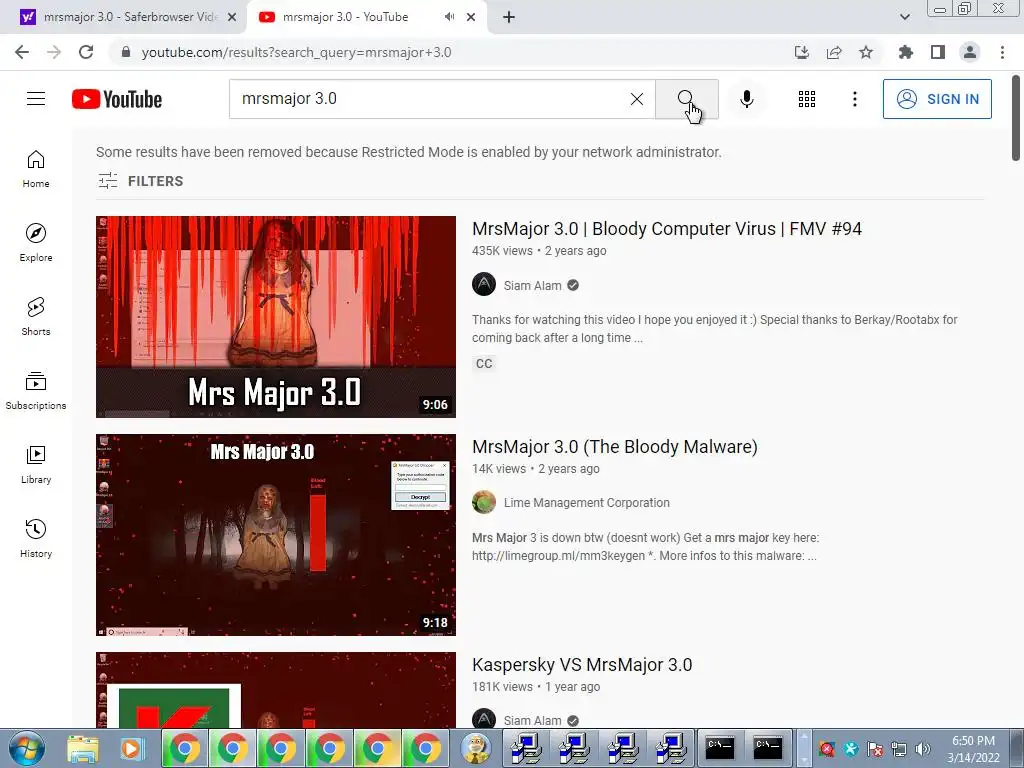Open the Bloody Computer Virus FMV #94 thumbnail
Viewport: 1024px width, 768px height.
(x=276, y=317)
